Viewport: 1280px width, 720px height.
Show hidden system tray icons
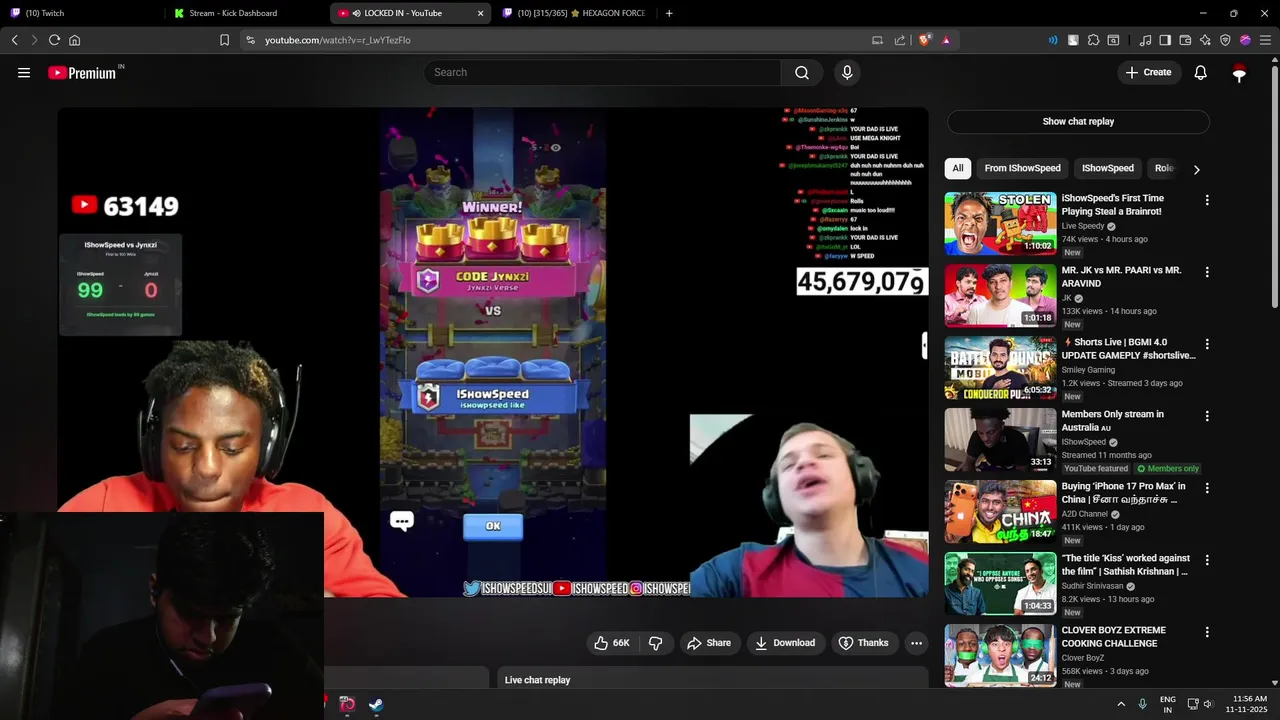(1121, 704)
